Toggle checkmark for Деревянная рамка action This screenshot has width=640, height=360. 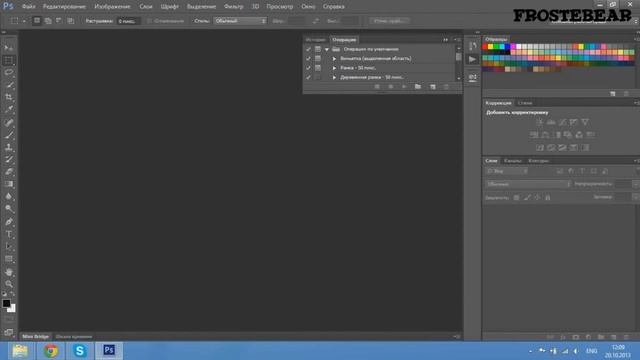click(x=308, y=77)
